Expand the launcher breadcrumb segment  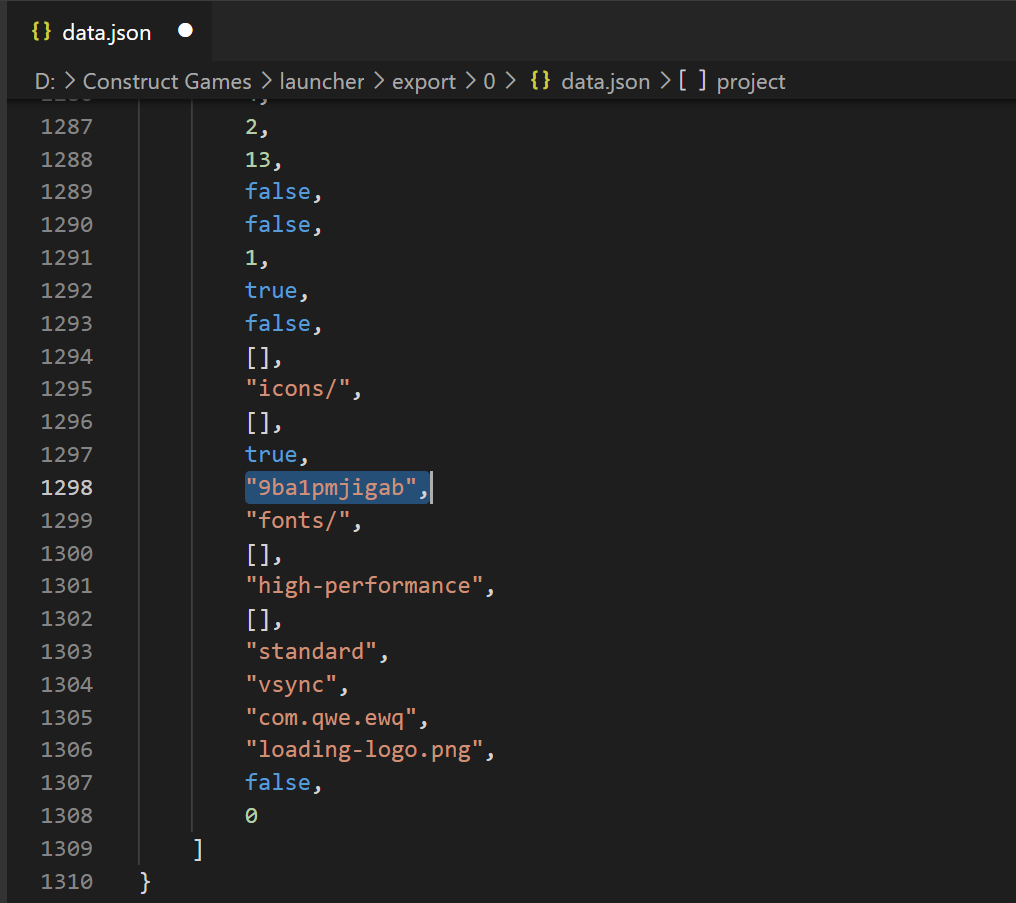coord(322,82)
